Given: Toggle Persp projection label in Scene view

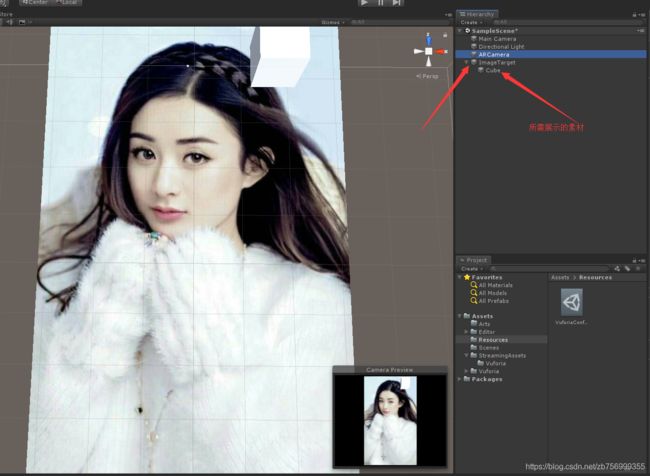Looking at the screenshot, I should click(427, 76).
